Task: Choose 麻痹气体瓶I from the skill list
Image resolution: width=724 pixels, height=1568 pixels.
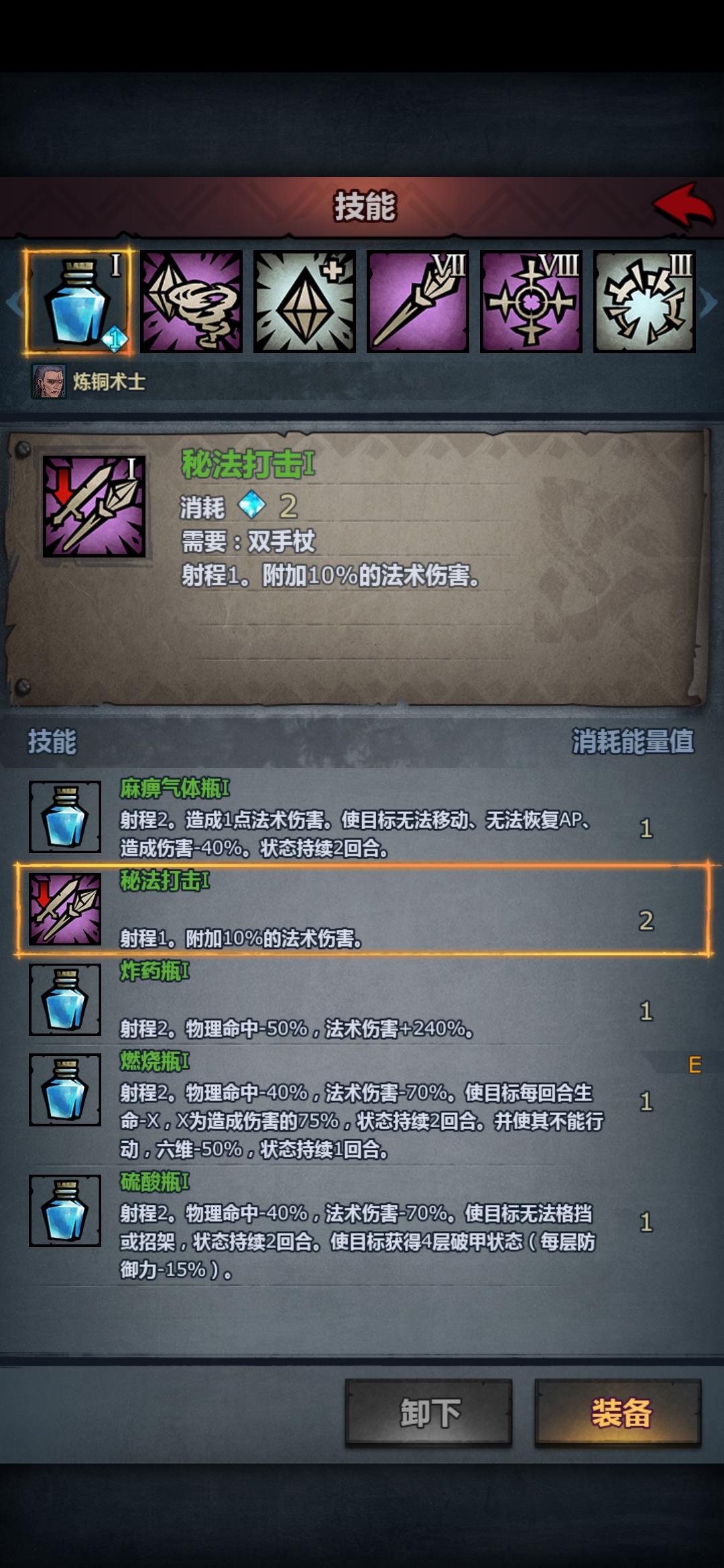Action: 362,818
